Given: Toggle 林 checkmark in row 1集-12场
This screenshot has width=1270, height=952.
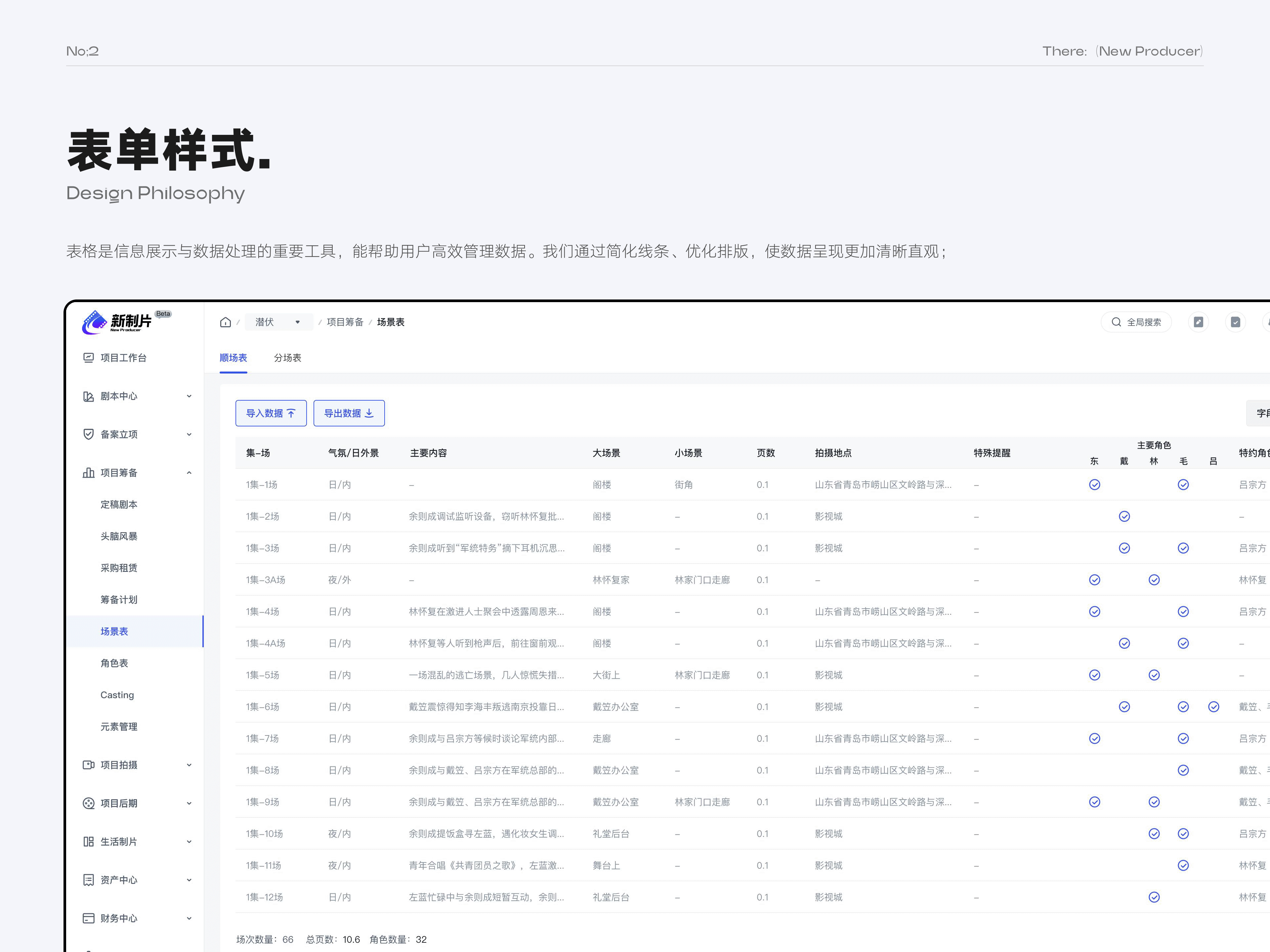Looking at the screenshot, I should tap(1154, 897).
